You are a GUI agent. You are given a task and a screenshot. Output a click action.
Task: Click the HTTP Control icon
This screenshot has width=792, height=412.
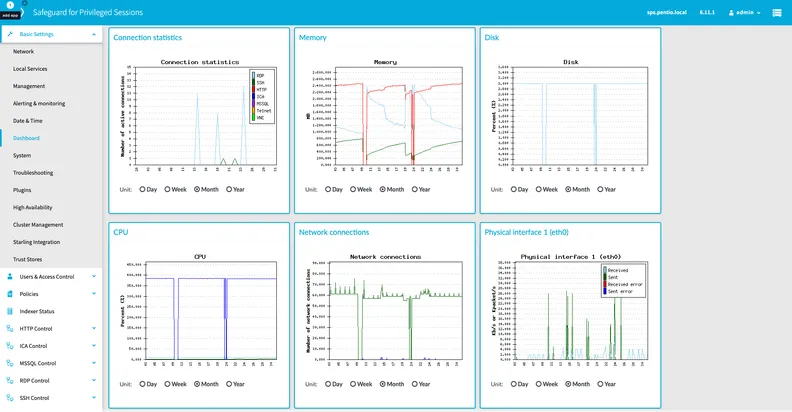(x=10, y=328)
